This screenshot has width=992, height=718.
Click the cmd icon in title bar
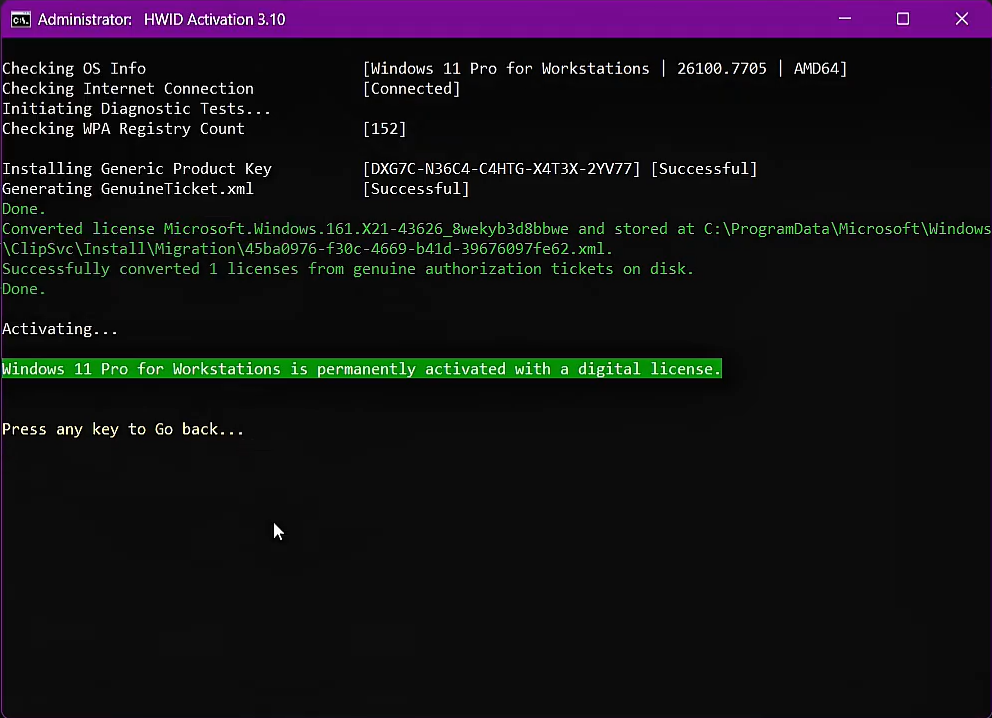(20, 20)
